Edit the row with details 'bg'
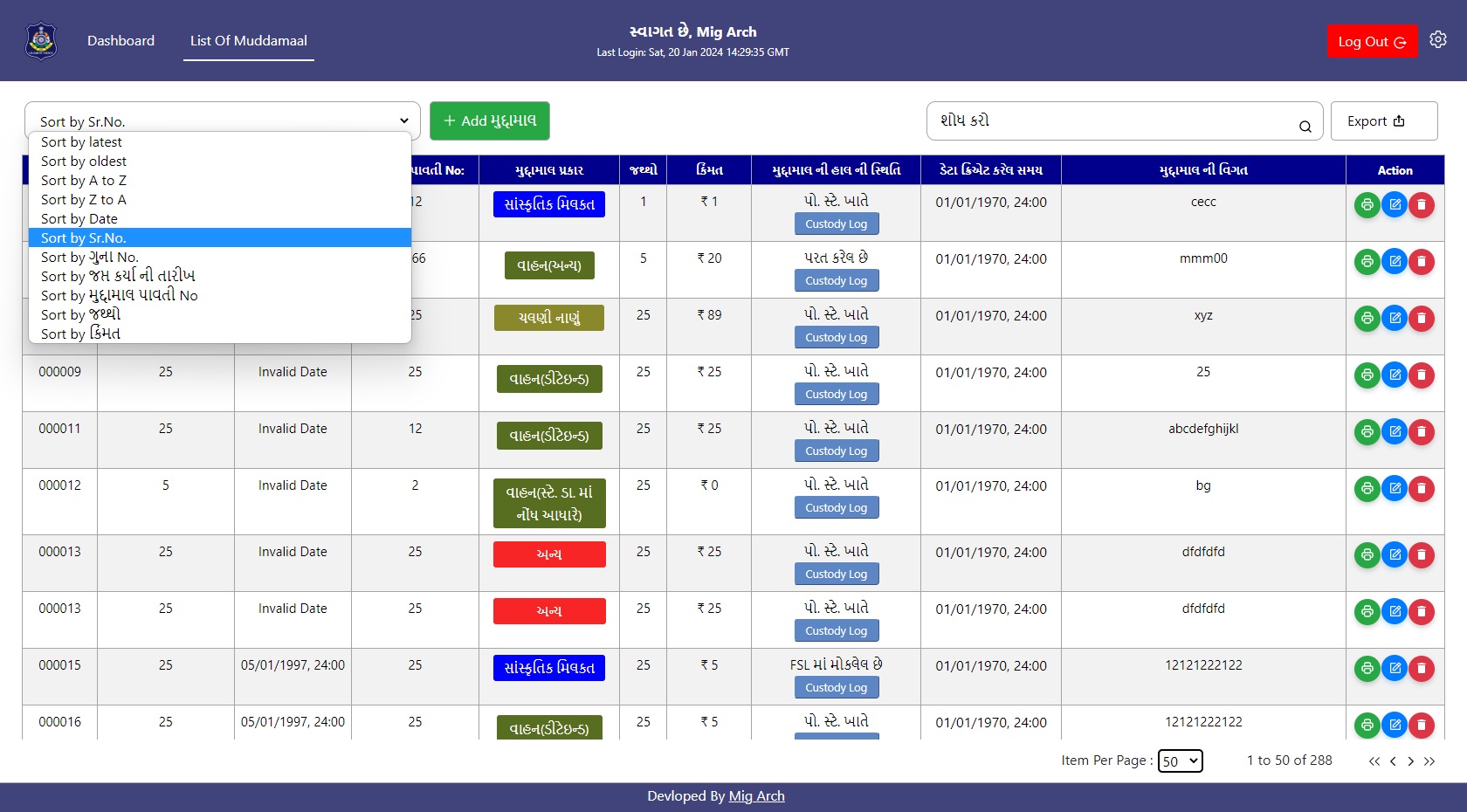 click(1395, 489)
